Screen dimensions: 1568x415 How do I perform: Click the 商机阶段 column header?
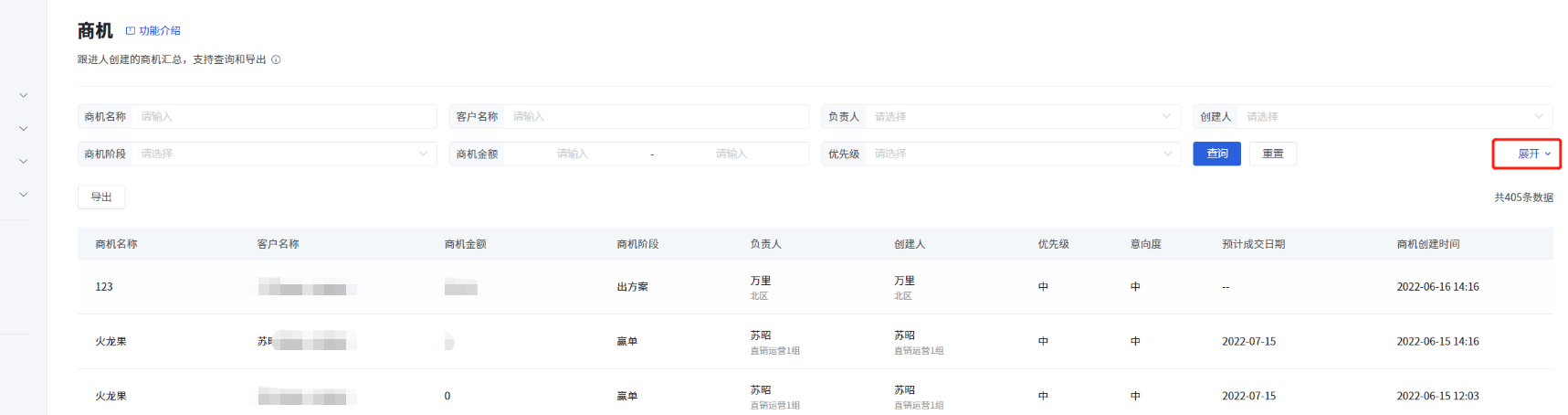point(637,244)
